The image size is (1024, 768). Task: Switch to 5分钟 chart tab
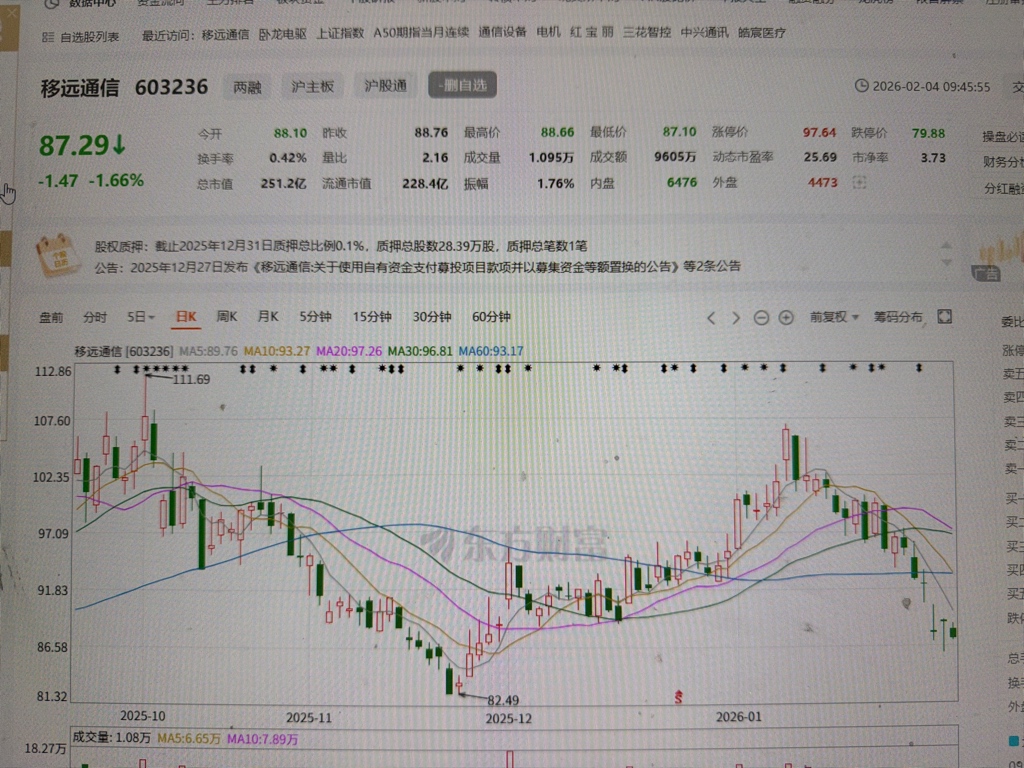(x=315, y=317)
